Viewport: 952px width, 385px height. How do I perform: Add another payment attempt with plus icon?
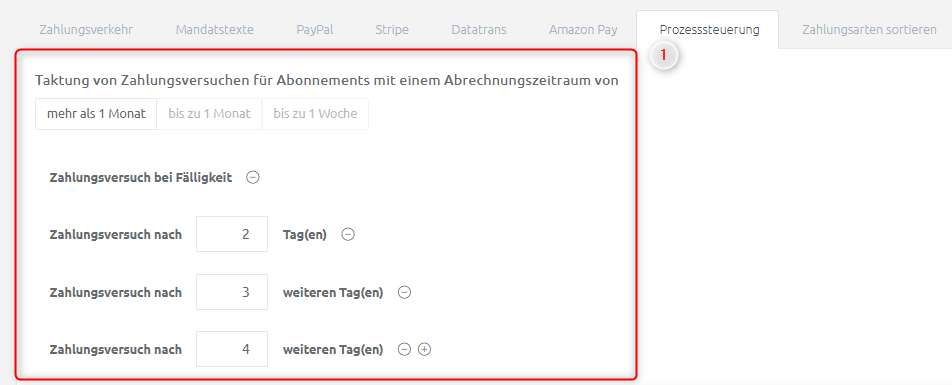[x=425, y=349]
